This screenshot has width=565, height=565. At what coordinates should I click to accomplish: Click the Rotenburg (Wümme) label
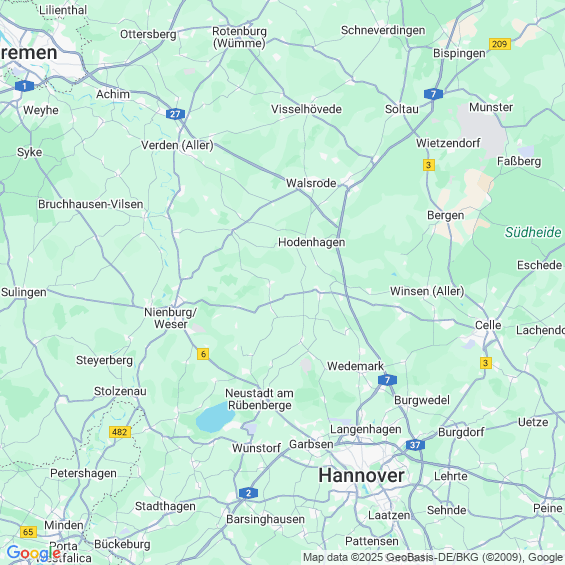[x=239, y=37]
